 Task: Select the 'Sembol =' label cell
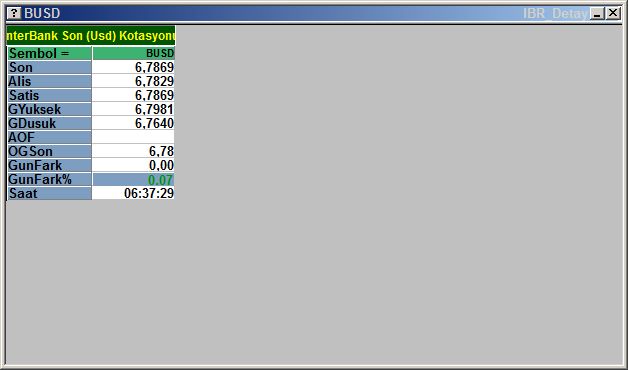50,53
